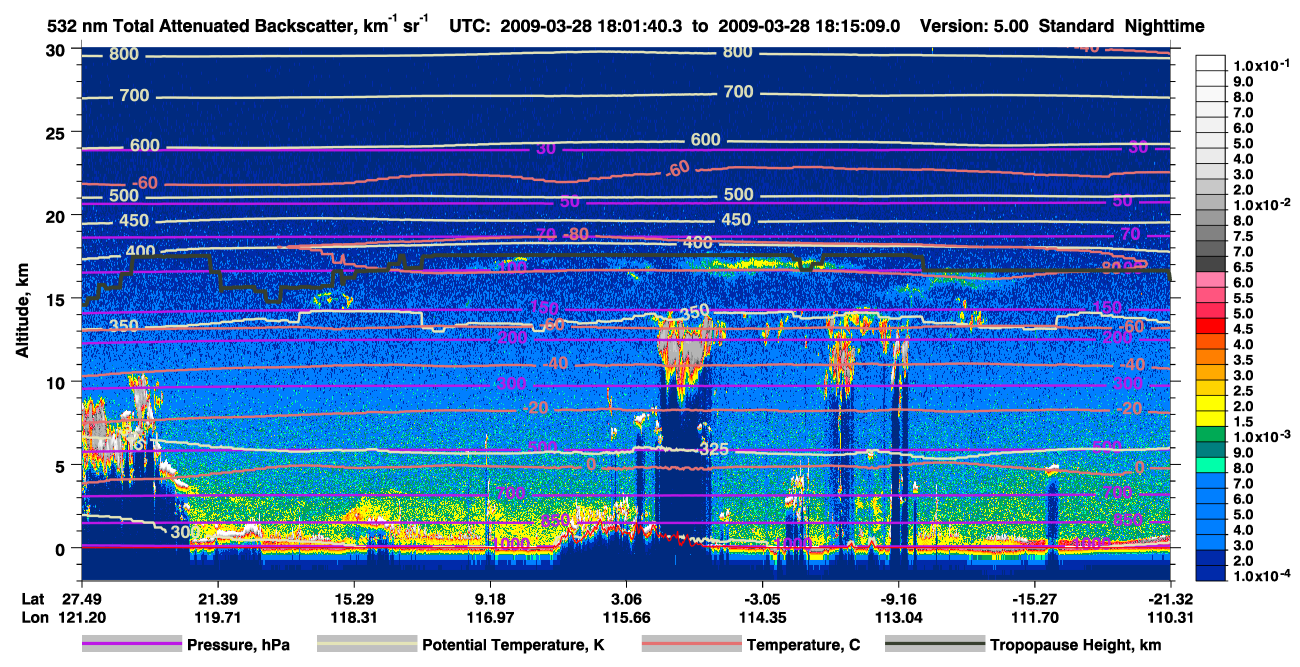Image resolution: width=1300 pixels, height=667 pixels.
Task: Click the colorbar label 5.5
Action: pyautogui.click(x=1243, y=297)
